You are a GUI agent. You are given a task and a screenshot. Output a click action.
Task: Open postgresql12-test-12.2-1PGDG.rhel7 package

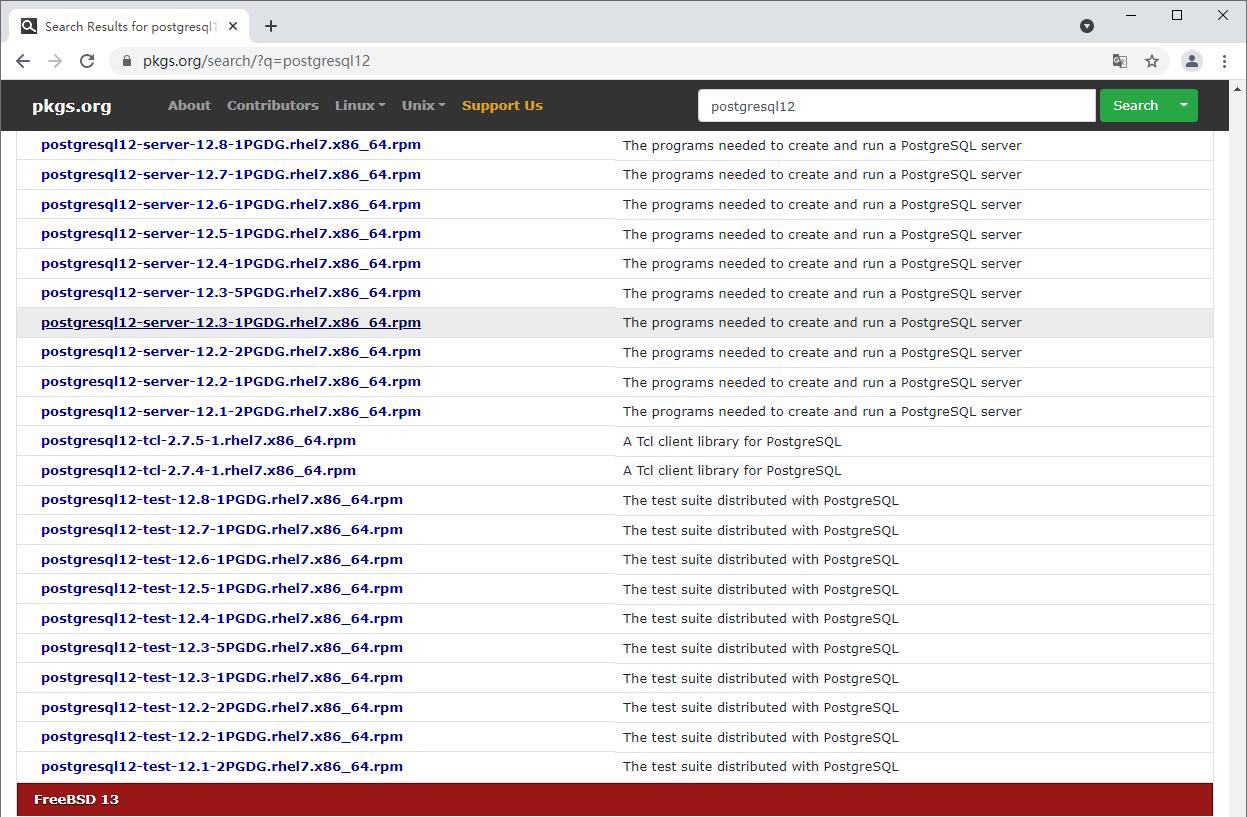coord(222,736)
